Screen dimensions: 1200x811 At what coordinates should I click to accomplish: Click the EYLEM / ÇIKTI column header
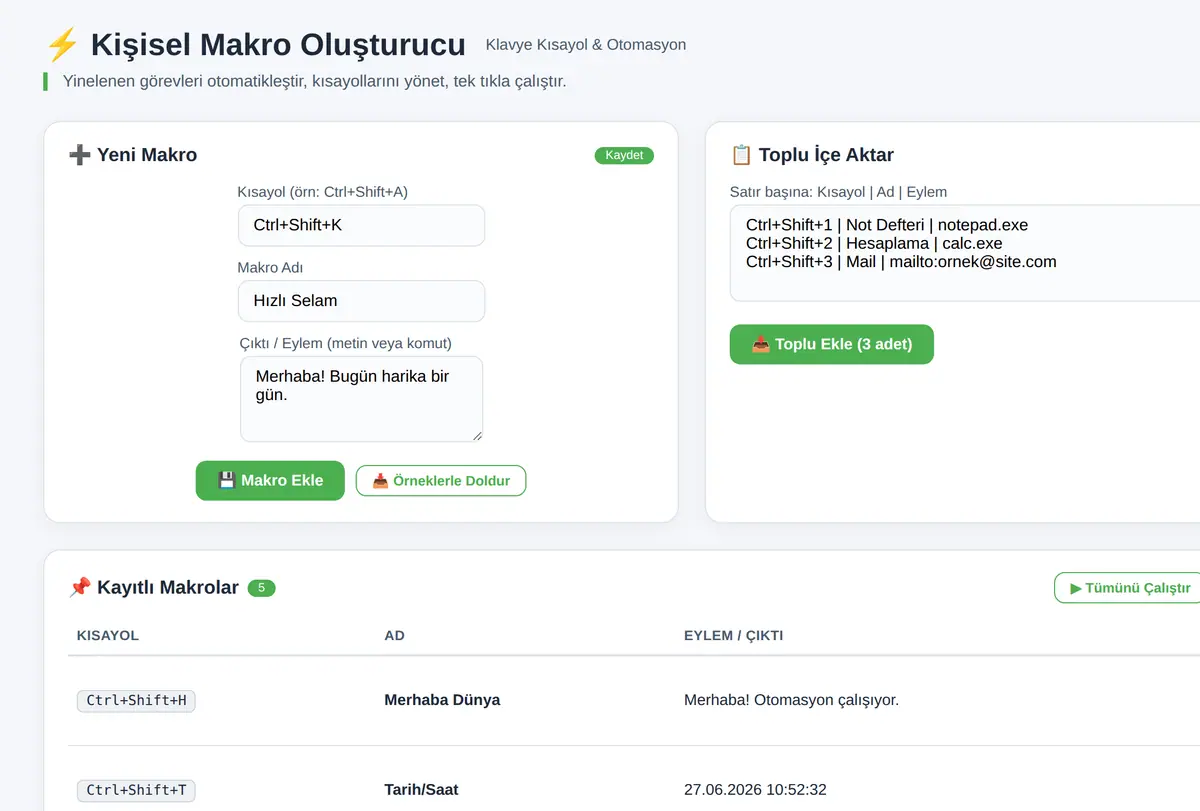tap(733, 635)
